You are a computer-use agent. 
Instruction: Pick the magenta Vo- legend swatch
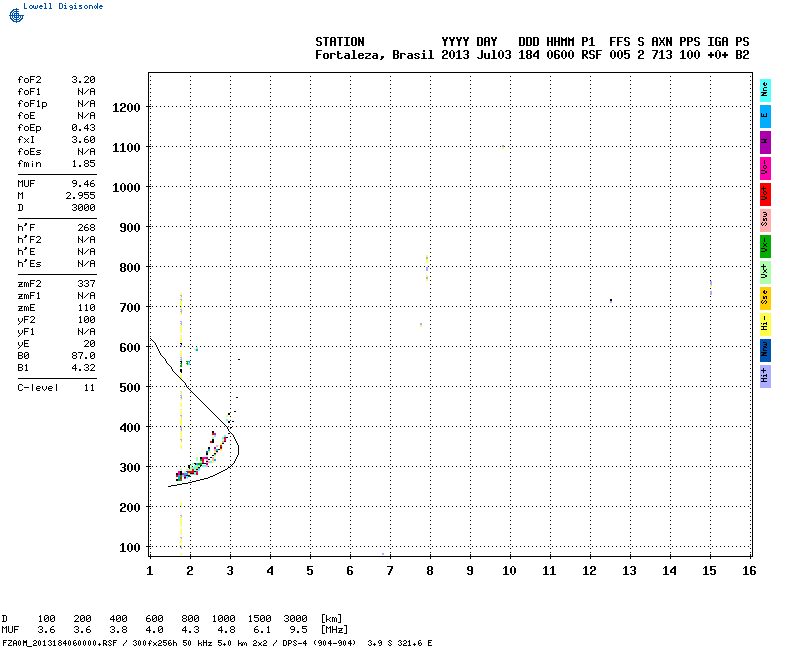click(765, 168)
